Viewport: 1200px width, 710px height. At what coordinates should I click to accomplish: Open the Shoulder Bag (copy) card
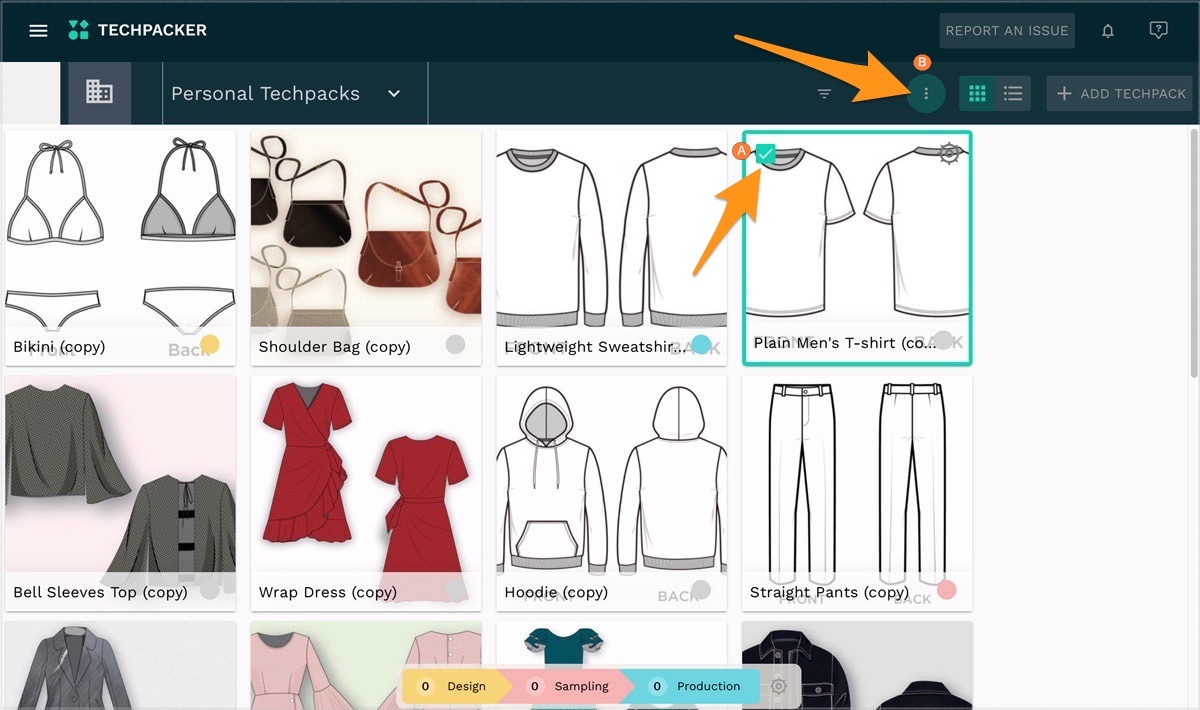click(366, 248)
